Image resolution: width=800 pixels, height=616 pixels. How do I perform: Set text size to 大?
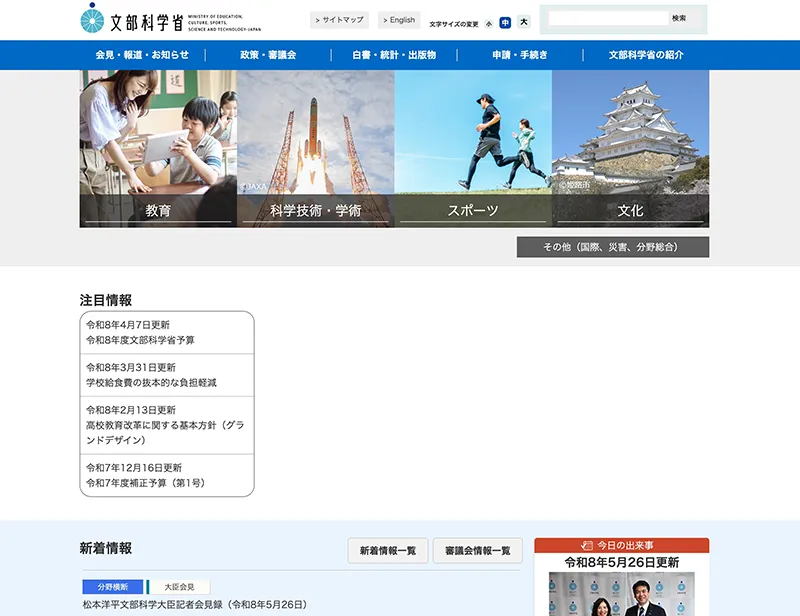(x=523, y=22)
